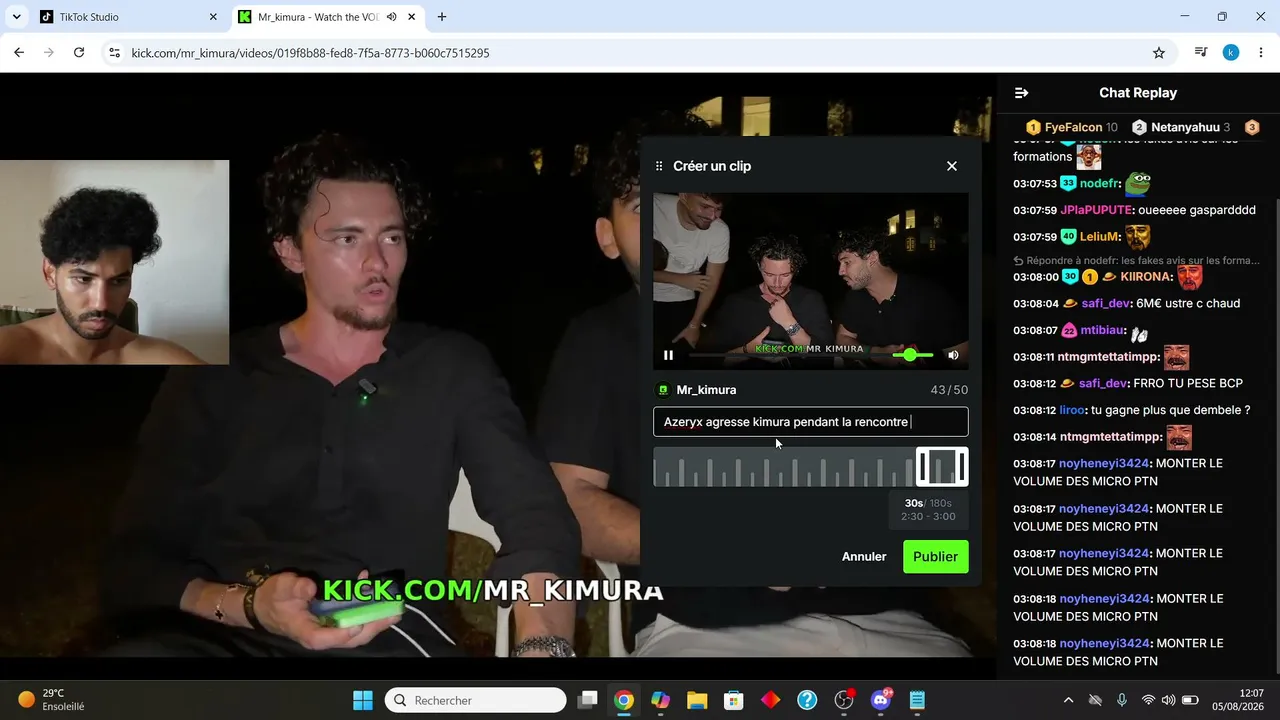Launch Microsoft Store from the taskbar

point(734,700)
